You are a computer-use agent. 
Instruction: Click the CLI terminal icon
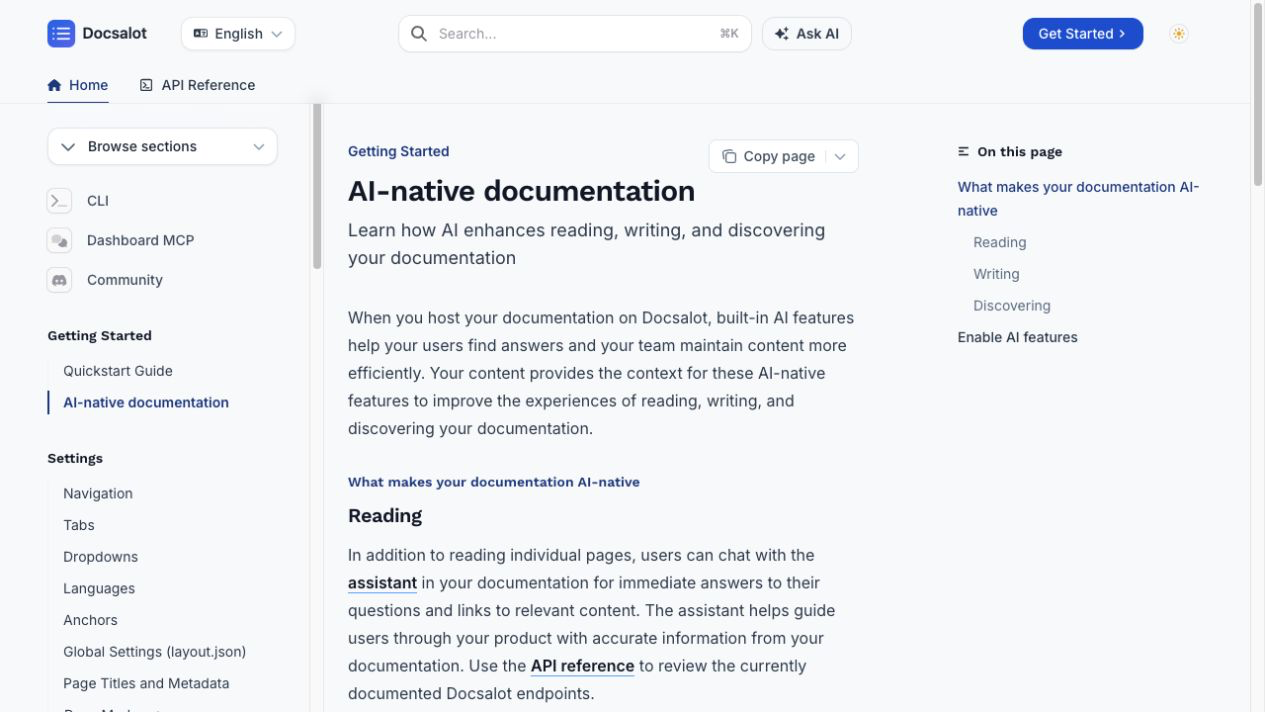click(x=59, y=201)
